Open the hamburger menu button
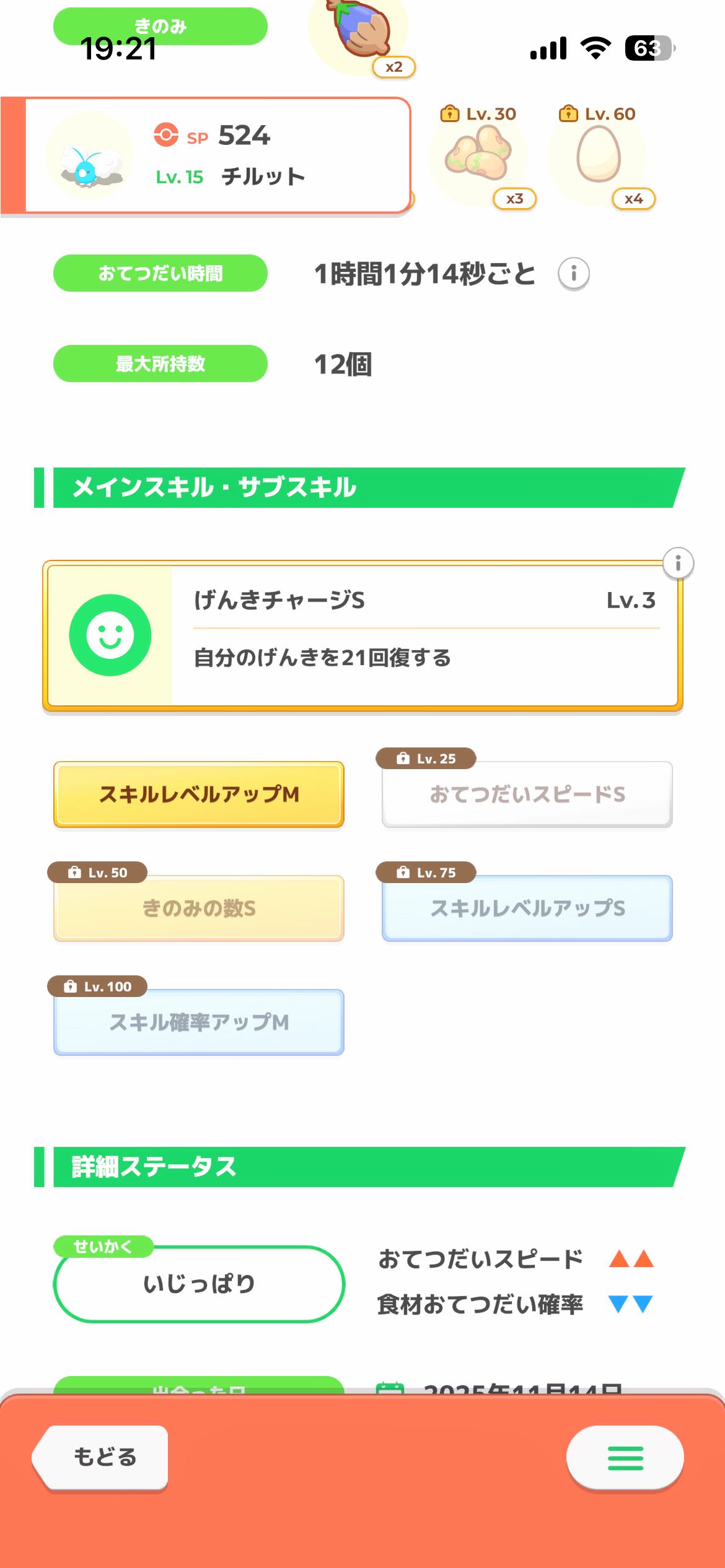 click(625, 1458)
